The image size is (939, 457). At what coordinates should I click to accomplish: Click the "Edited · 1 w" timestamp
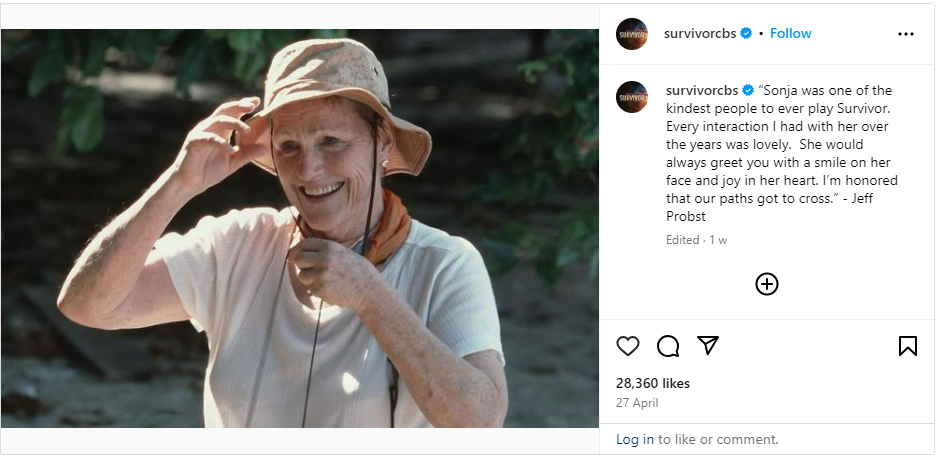[x=696, y=240]
